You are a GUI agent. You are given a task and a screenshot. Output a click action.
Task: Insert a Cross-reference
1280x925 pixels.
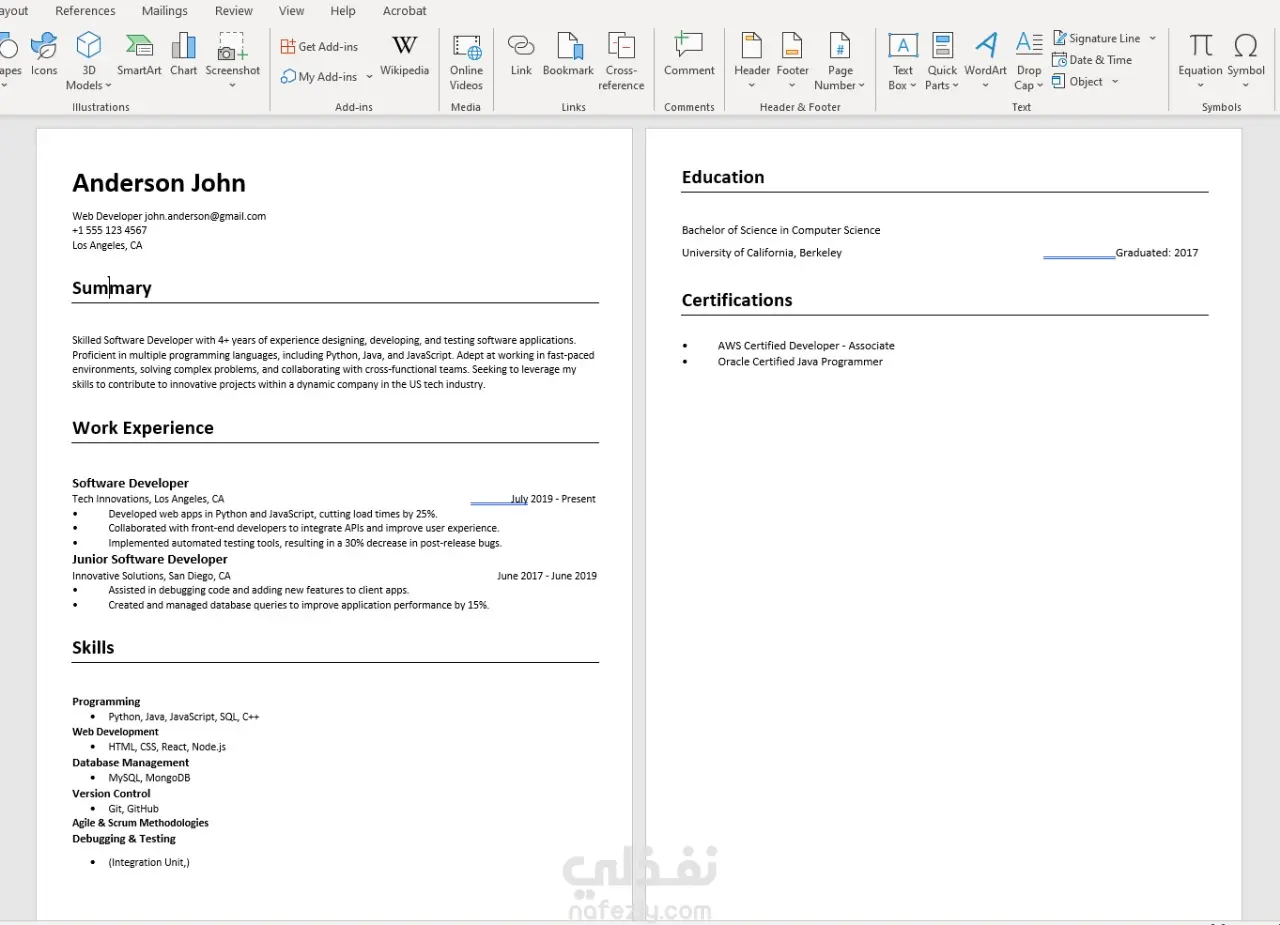point(621,62)
